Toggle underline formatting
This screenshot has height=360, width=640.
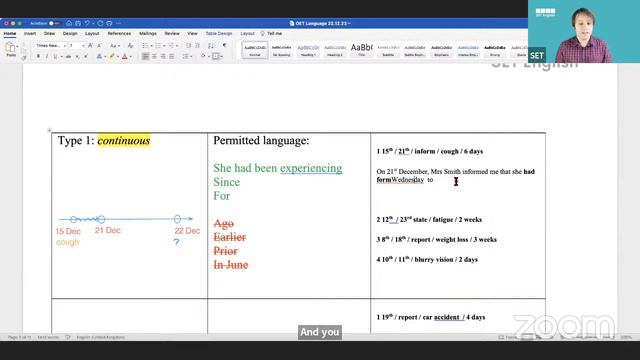pyautogui.click(x=56, y=56)
